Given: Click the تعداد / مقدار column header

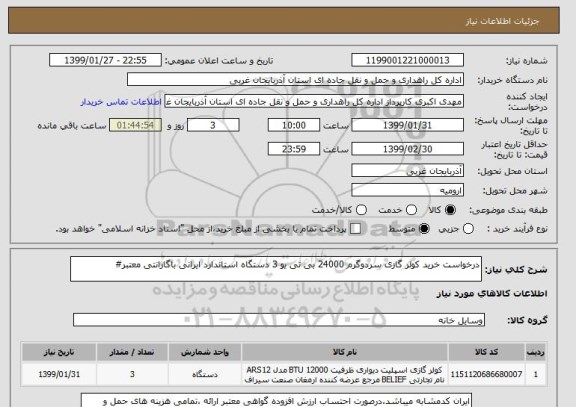Looking at the screenshot, I should (x=132, y=352).
